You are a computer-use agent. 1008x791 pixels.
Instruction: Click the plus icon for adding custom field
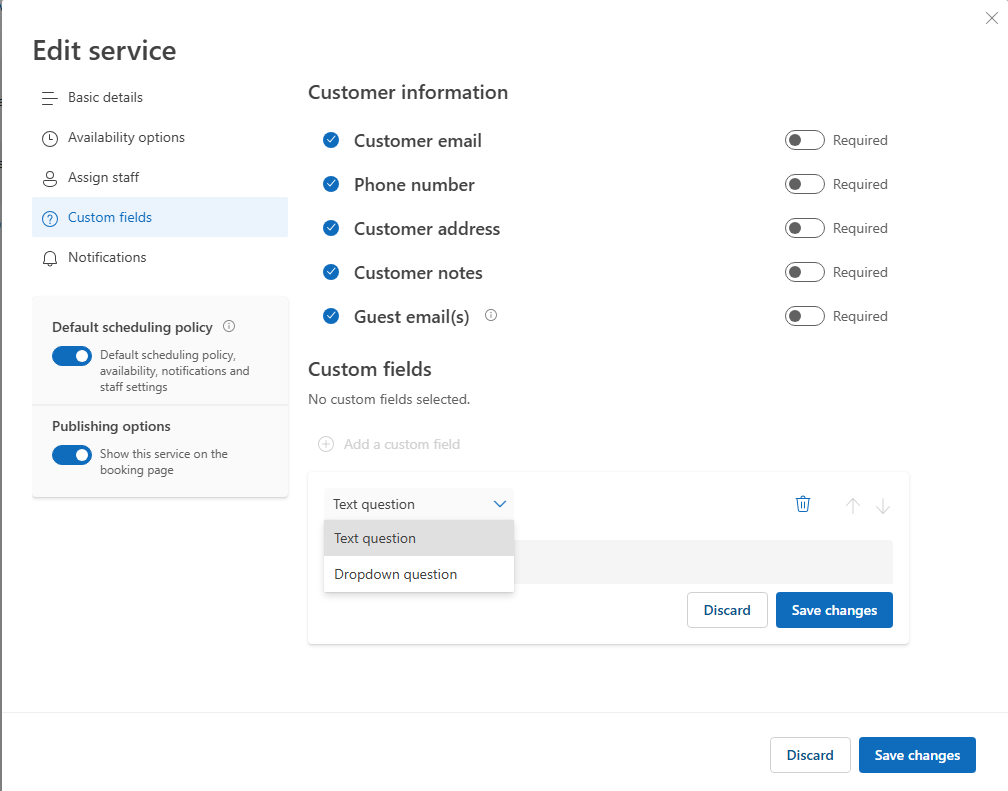pos(327,444)
